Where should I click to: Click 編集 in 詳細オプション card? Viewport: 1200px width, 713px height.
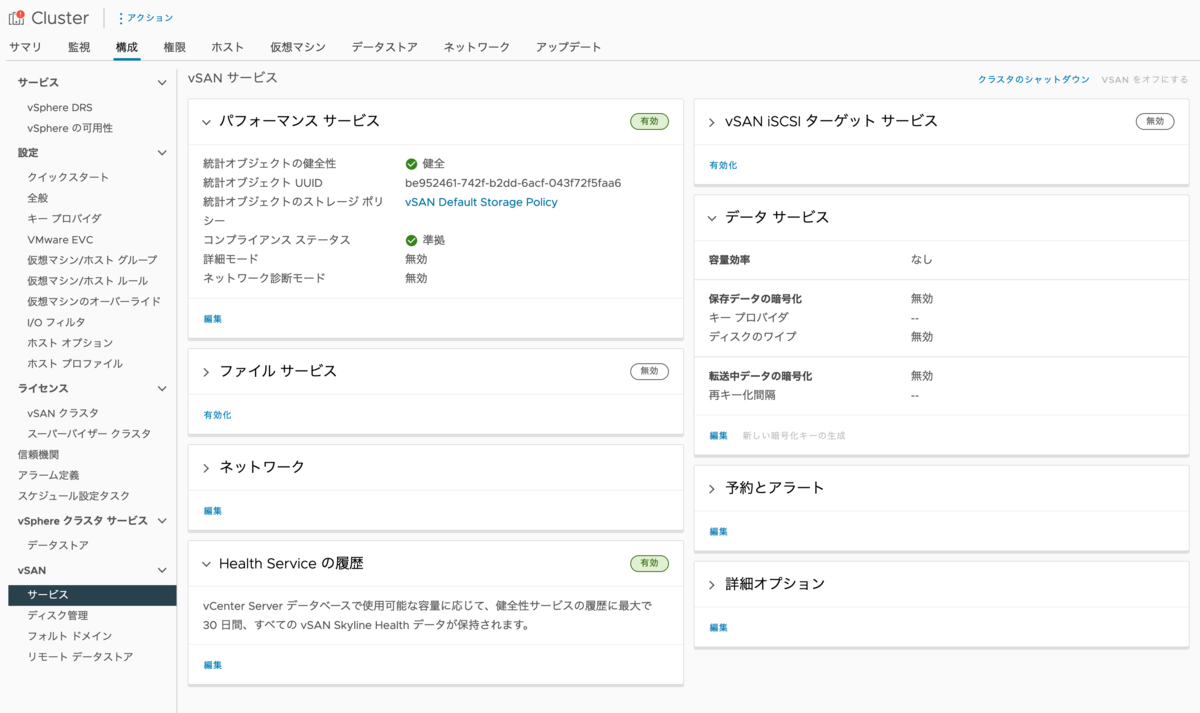(x=719, y=628)
